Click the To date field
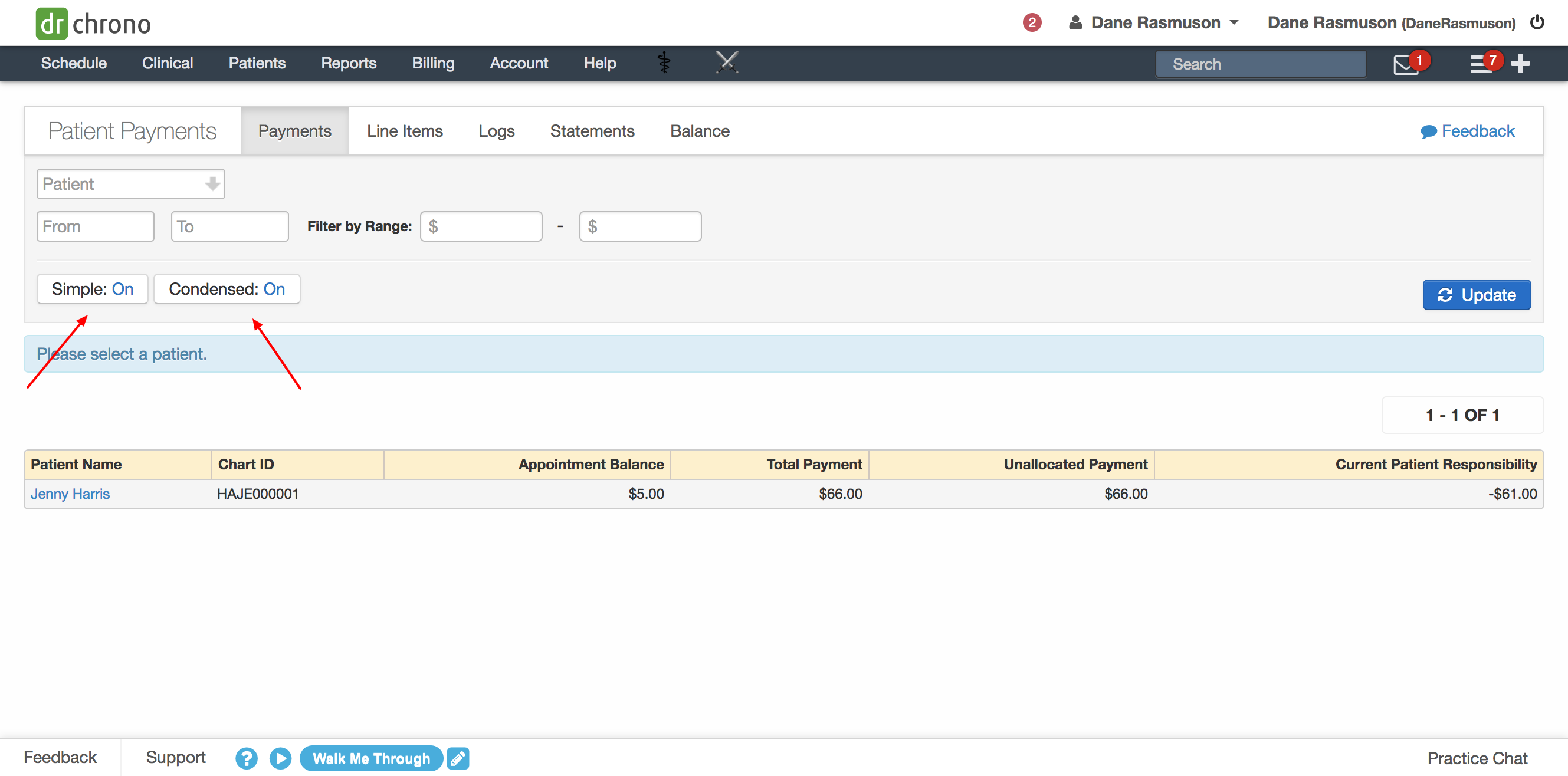Screen dimensions: 1568x776 (x=230, y=226)
